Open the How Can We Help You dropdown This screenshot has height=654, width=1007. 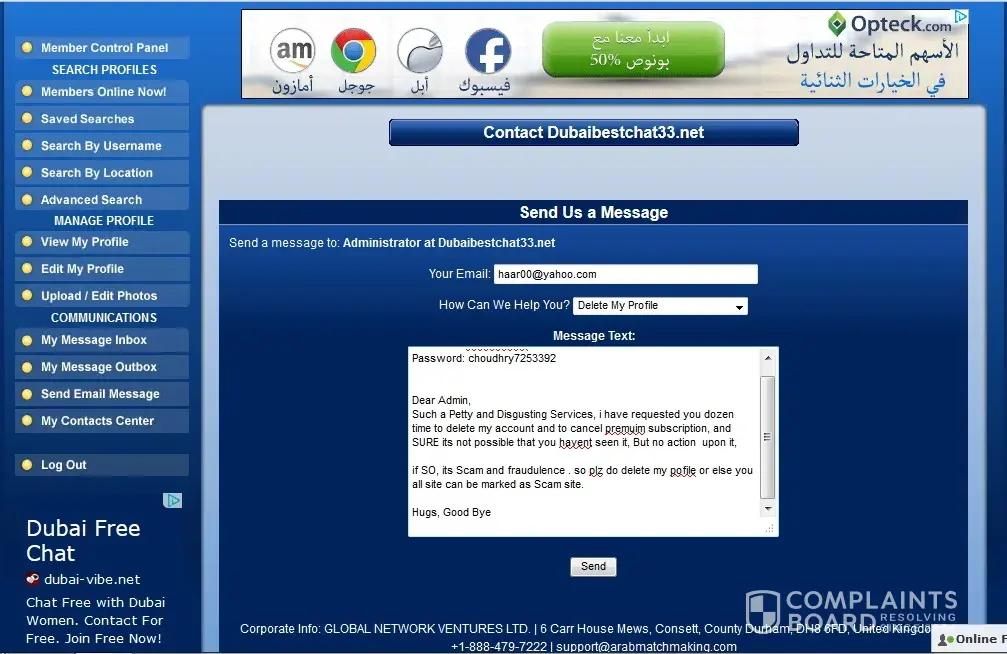pos(660,306)
